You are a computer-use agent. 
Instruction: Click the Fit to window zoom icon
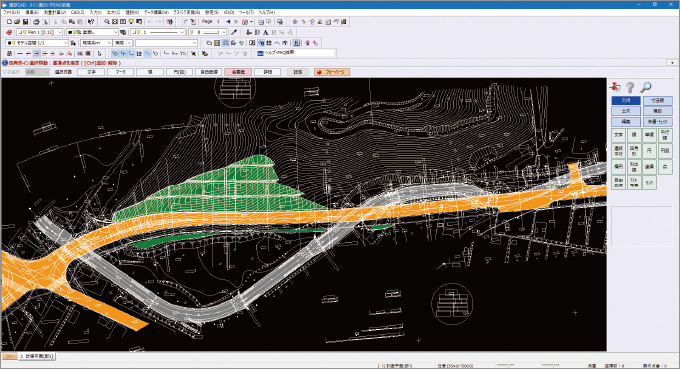[x=115, y=22]
